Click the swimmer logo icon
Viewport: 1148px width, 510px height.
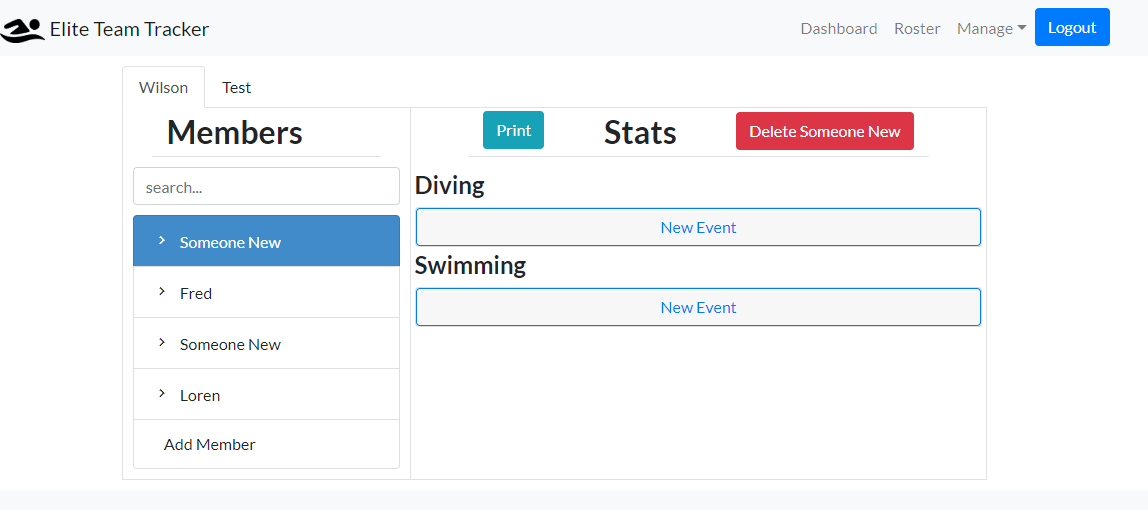point(23,30)
